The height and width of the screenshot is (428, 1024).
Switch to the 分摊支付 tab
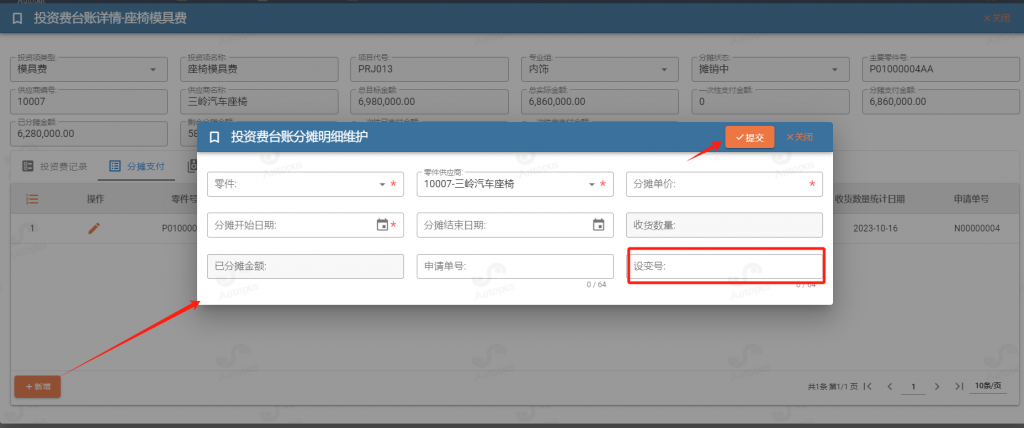tap(136, 166)
